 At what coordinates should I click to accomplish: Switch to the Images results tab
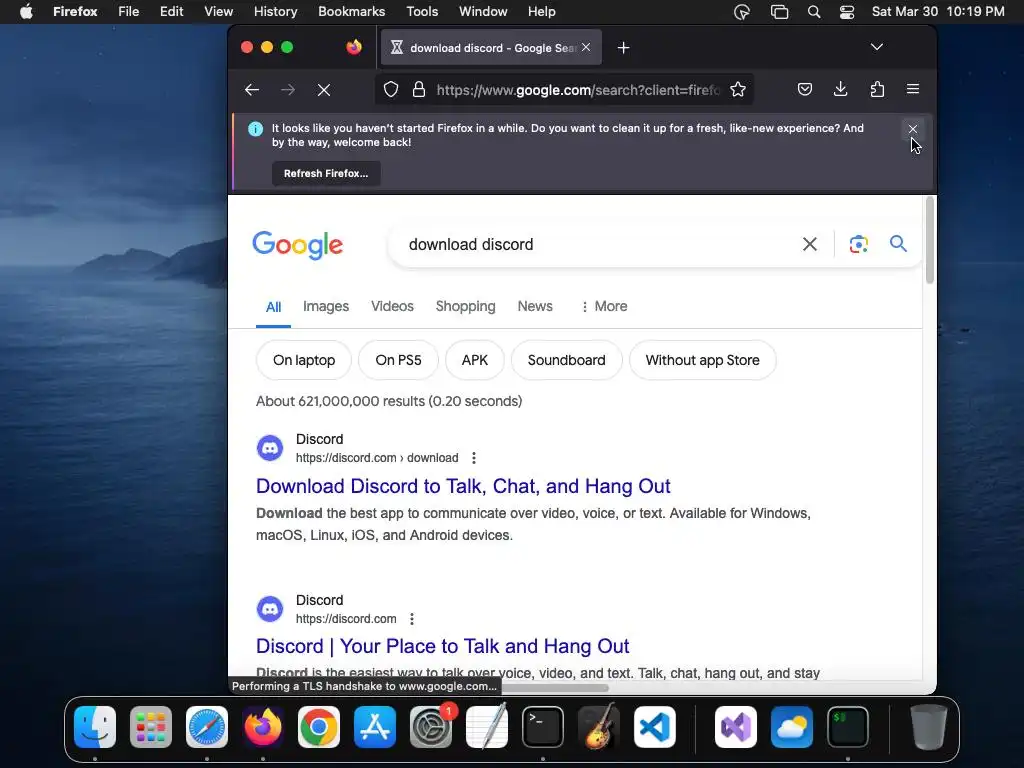[326, 306]
